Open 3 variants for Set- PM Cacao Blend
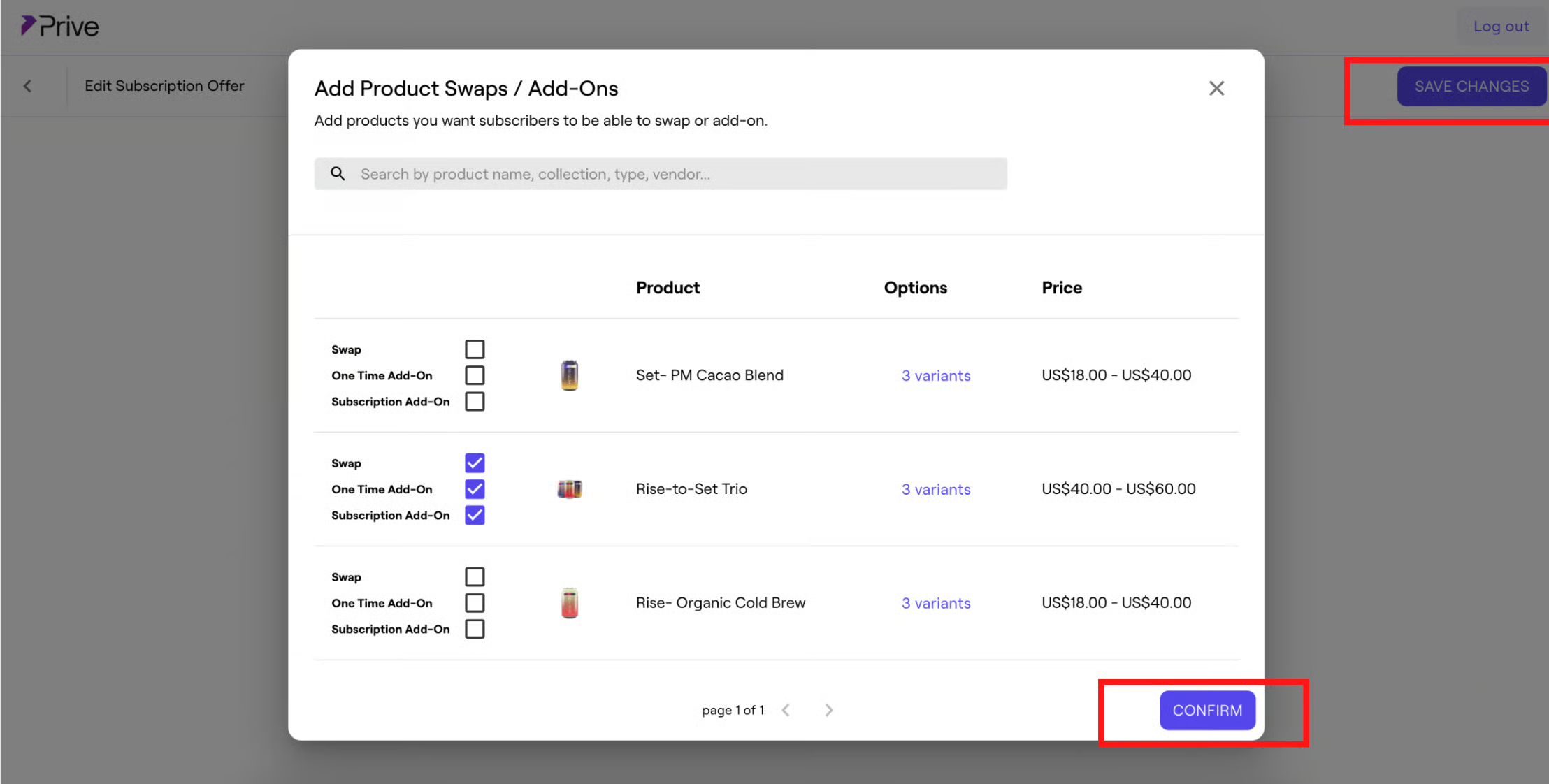 pyautogui.click(x=935, y=375)
